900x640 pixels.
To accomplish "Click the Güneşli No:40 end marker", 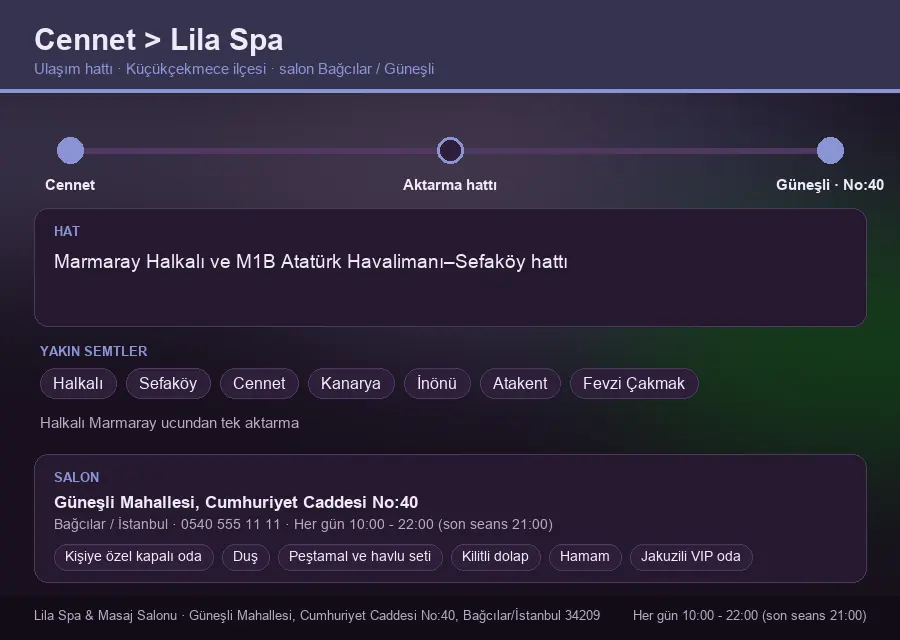I will [x=830, y=150].
